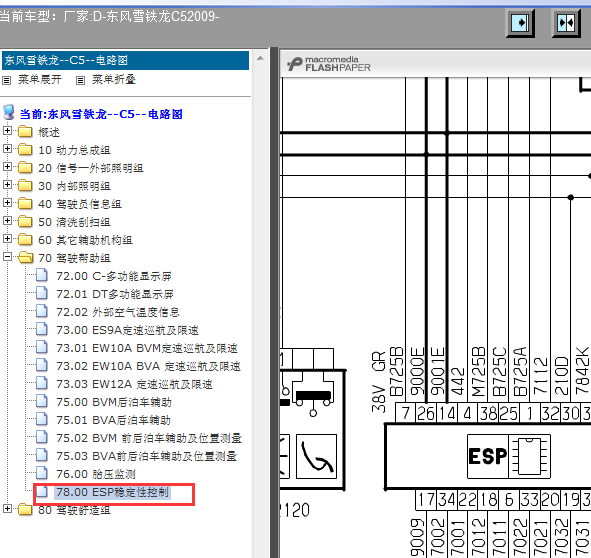Image resolution: width=591 pixels, height=558 pixels.
Task: Click the Macromedia FlashPaper logo
Action: click(x=329, y=64)
